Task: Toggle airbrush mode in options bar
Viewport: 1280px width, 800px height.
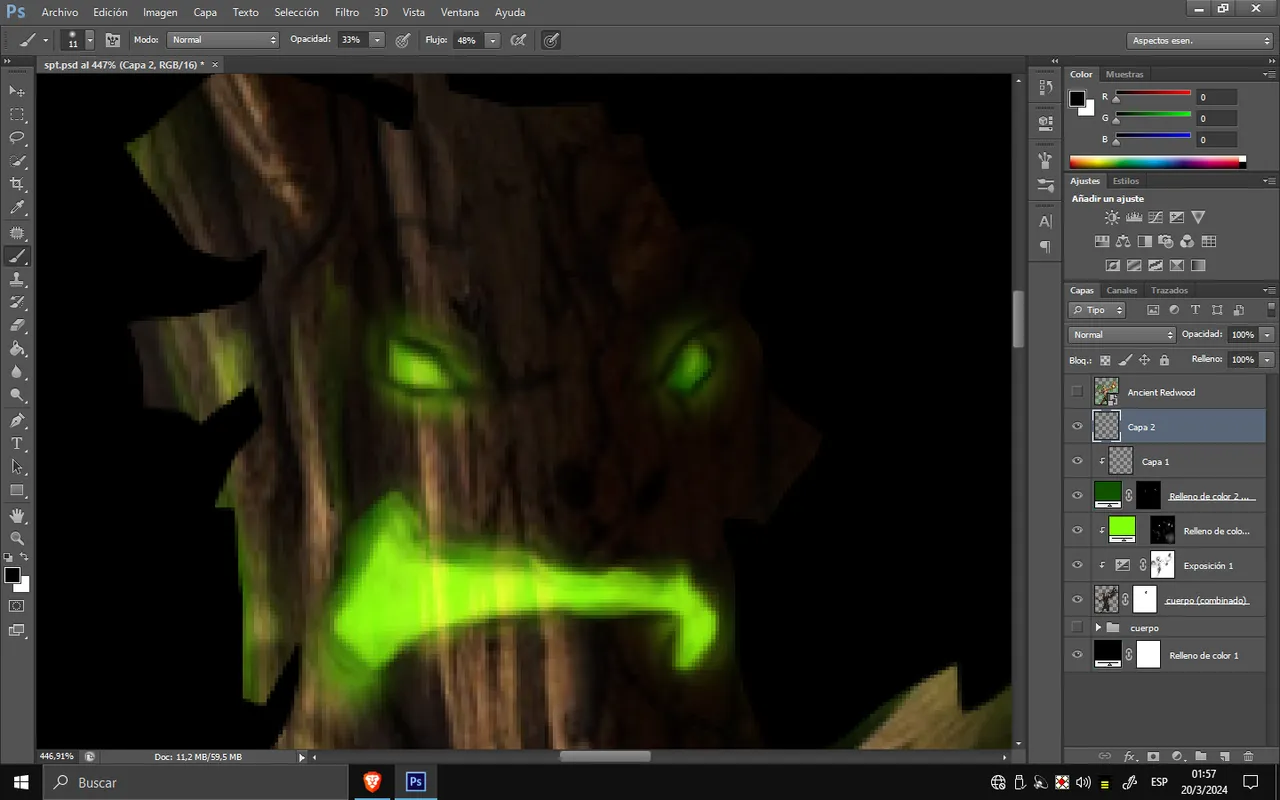Action: pyautogui.click(x=518, y=40)
